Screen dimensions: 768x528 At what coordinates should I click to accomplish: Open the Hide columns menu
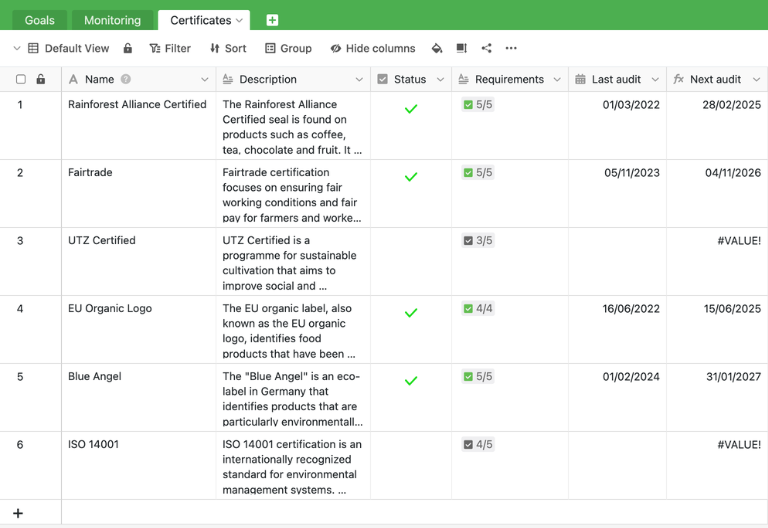[373, 48]
